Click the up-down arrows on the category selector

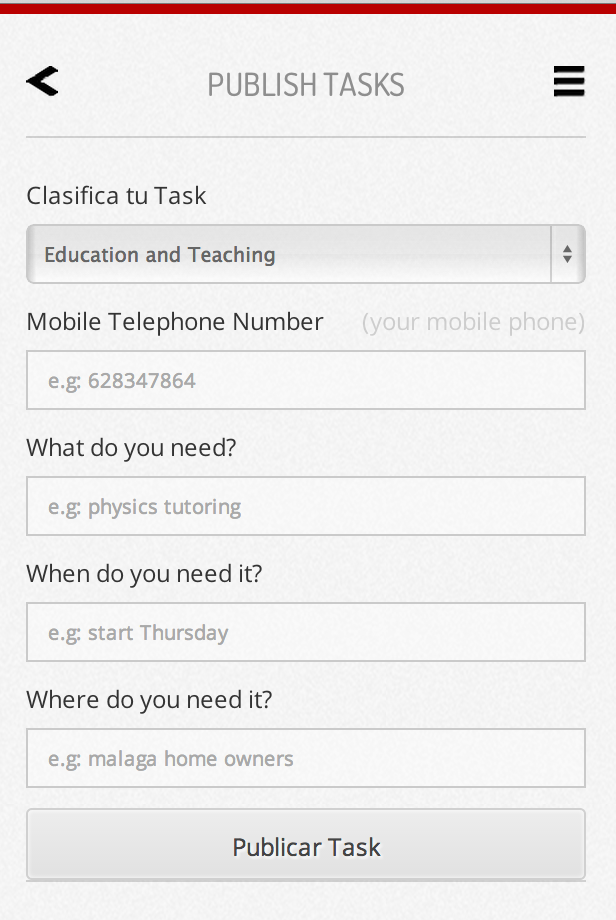tap(567, 254)
